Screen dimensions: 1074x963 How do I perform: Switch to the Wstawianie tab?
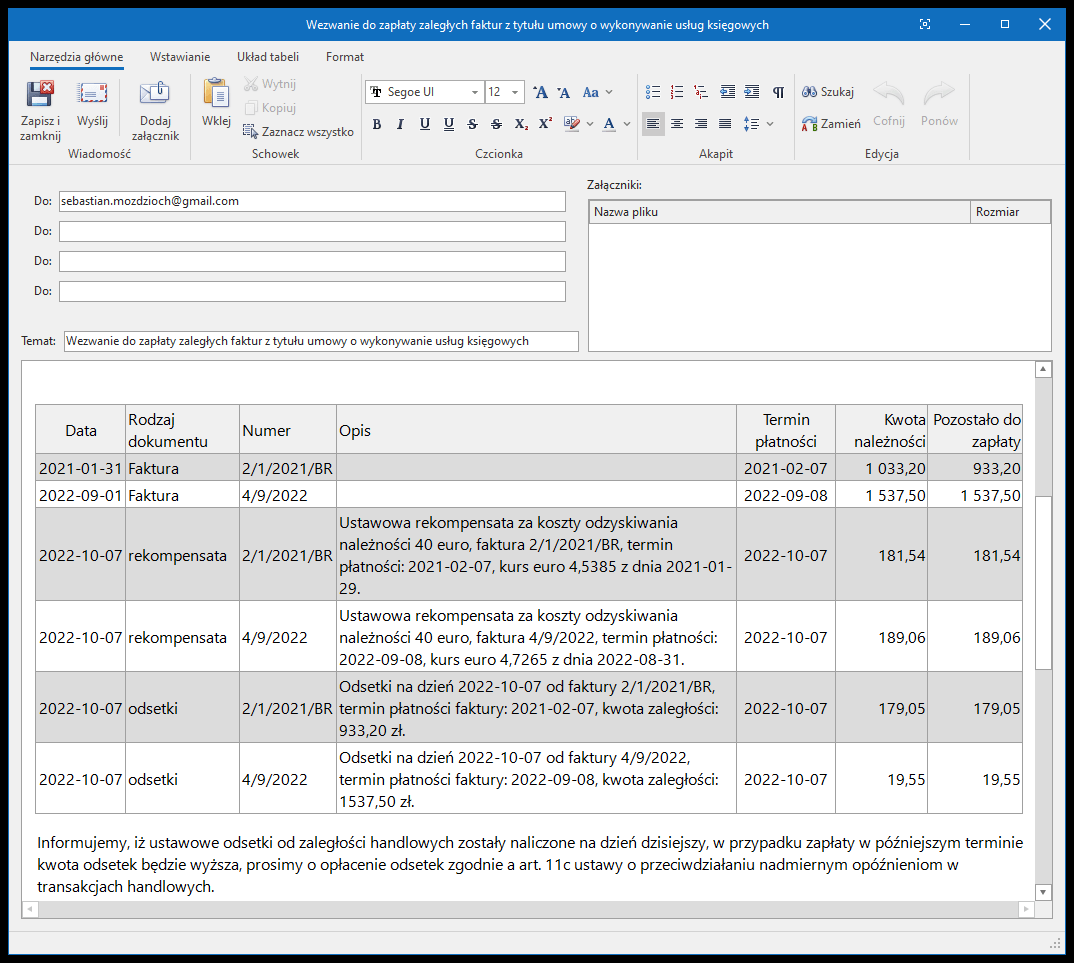pyautogui.click(x=180, y=57)
